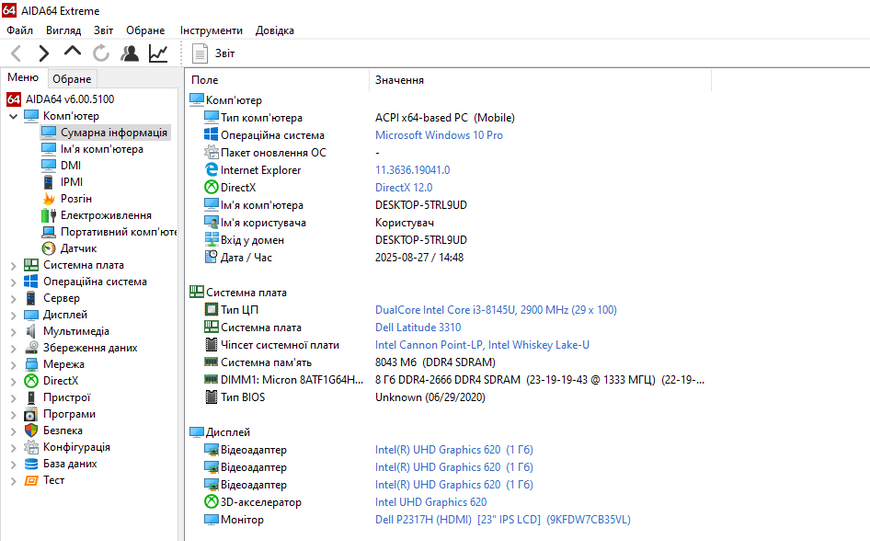Open the Intel UHD Graphics 620 3D-accelerator link
The image size is (870, 541).
[431, 502]
